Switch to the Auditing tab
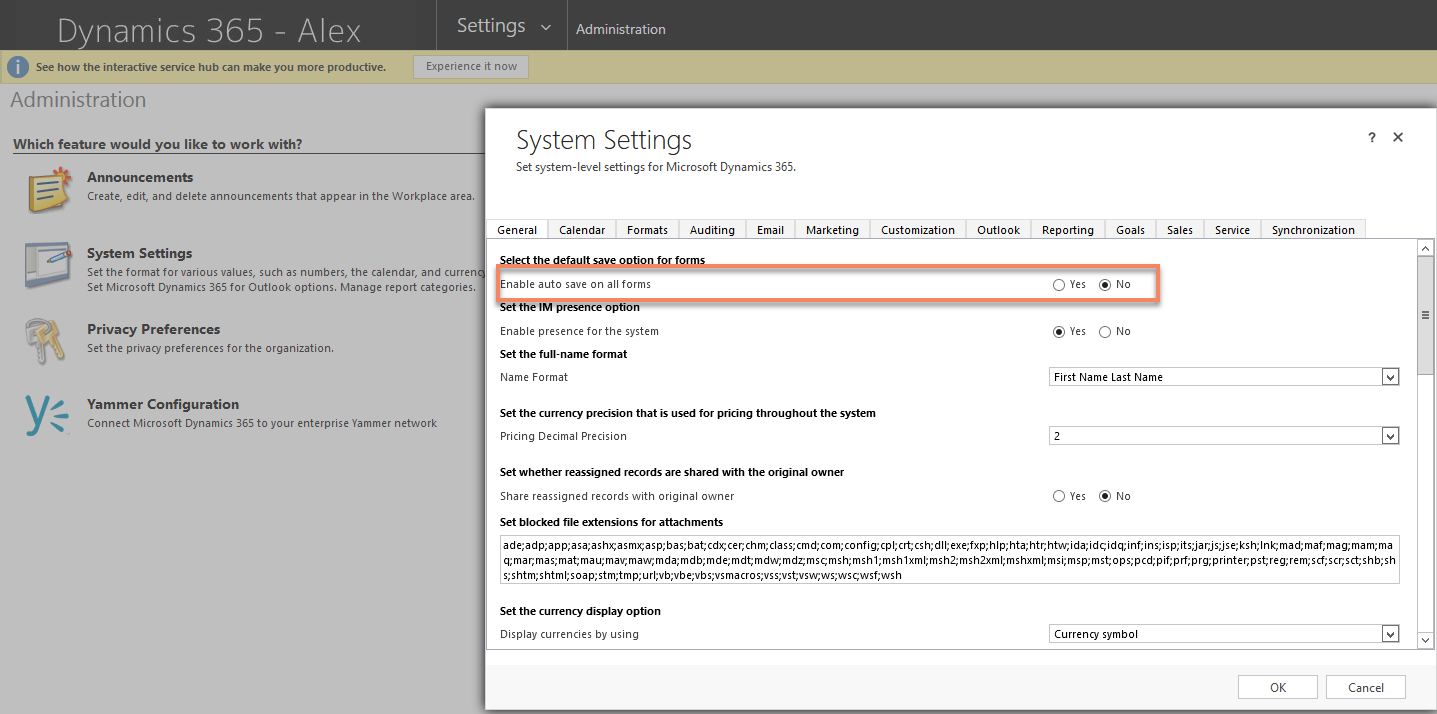Viewport: 1437px width, 714px height. [712, 229]
